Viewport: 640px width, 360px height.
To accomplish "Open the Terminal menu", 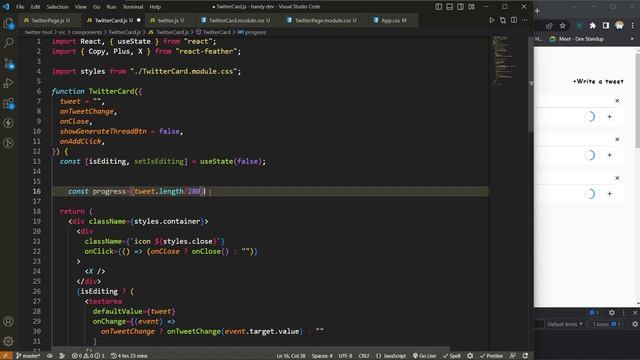I will (133, 7).
